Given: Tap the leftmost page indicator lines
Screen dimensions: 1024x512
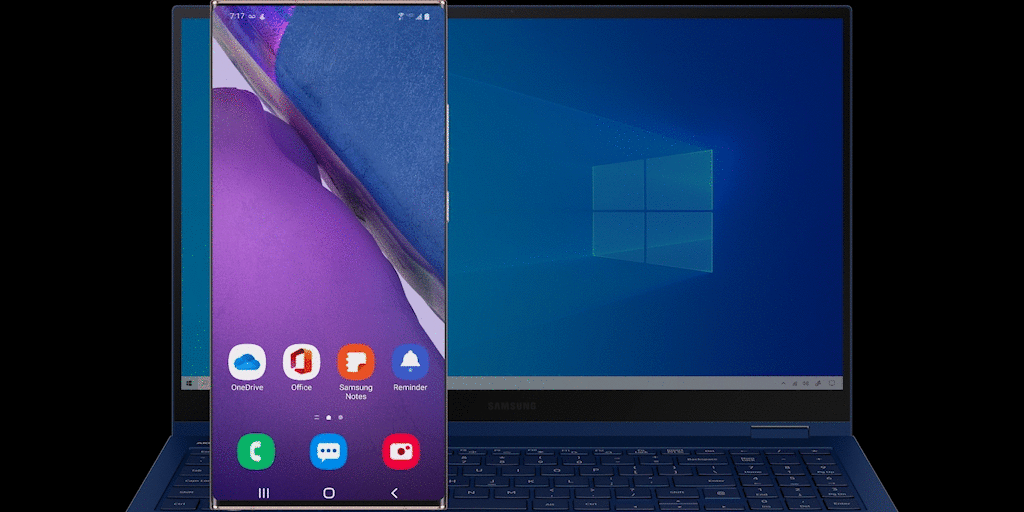Looking at the screenshot, I should point(317,416).
